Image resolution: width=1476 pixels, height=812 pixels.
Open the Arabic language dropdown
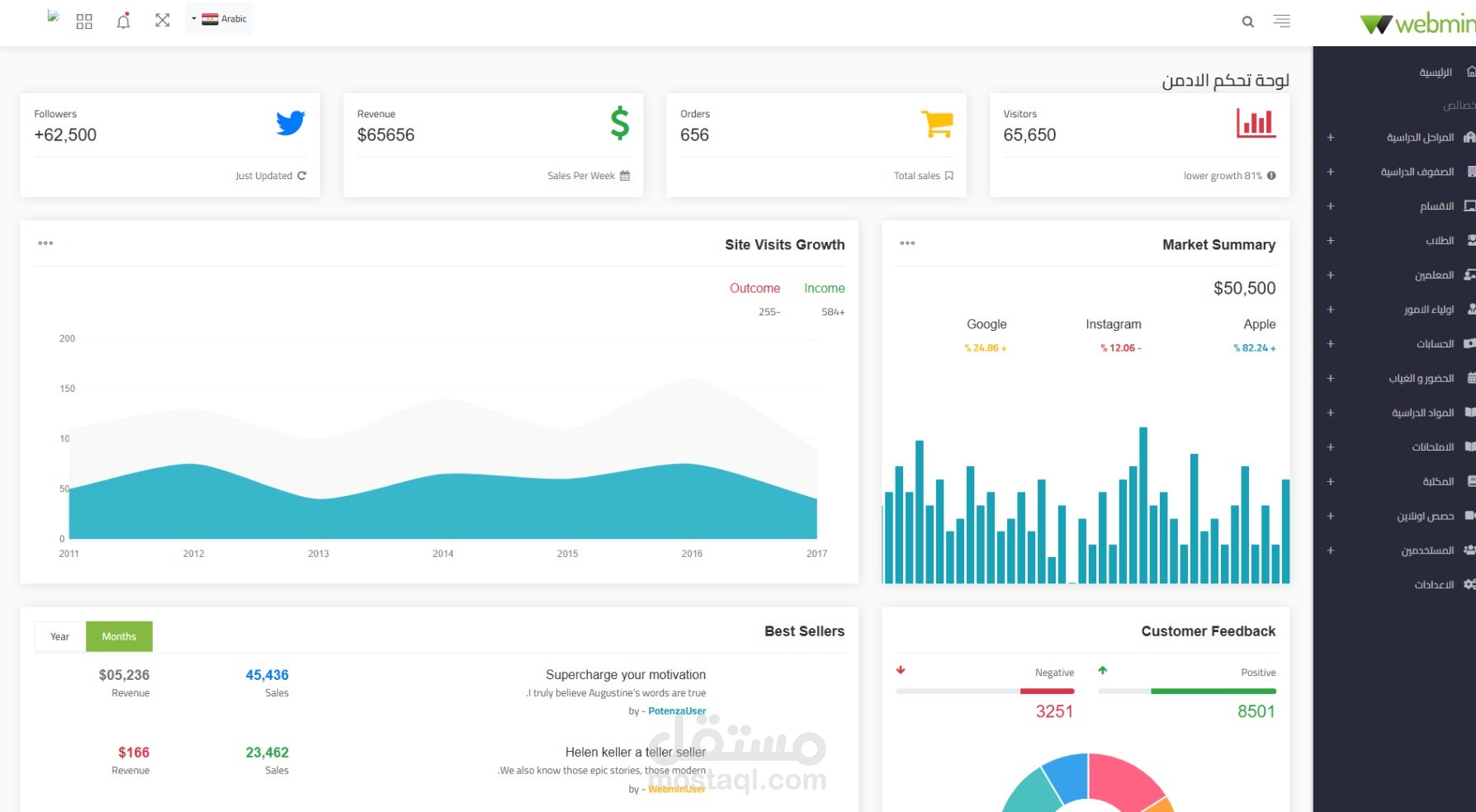(x=219, y=19)
